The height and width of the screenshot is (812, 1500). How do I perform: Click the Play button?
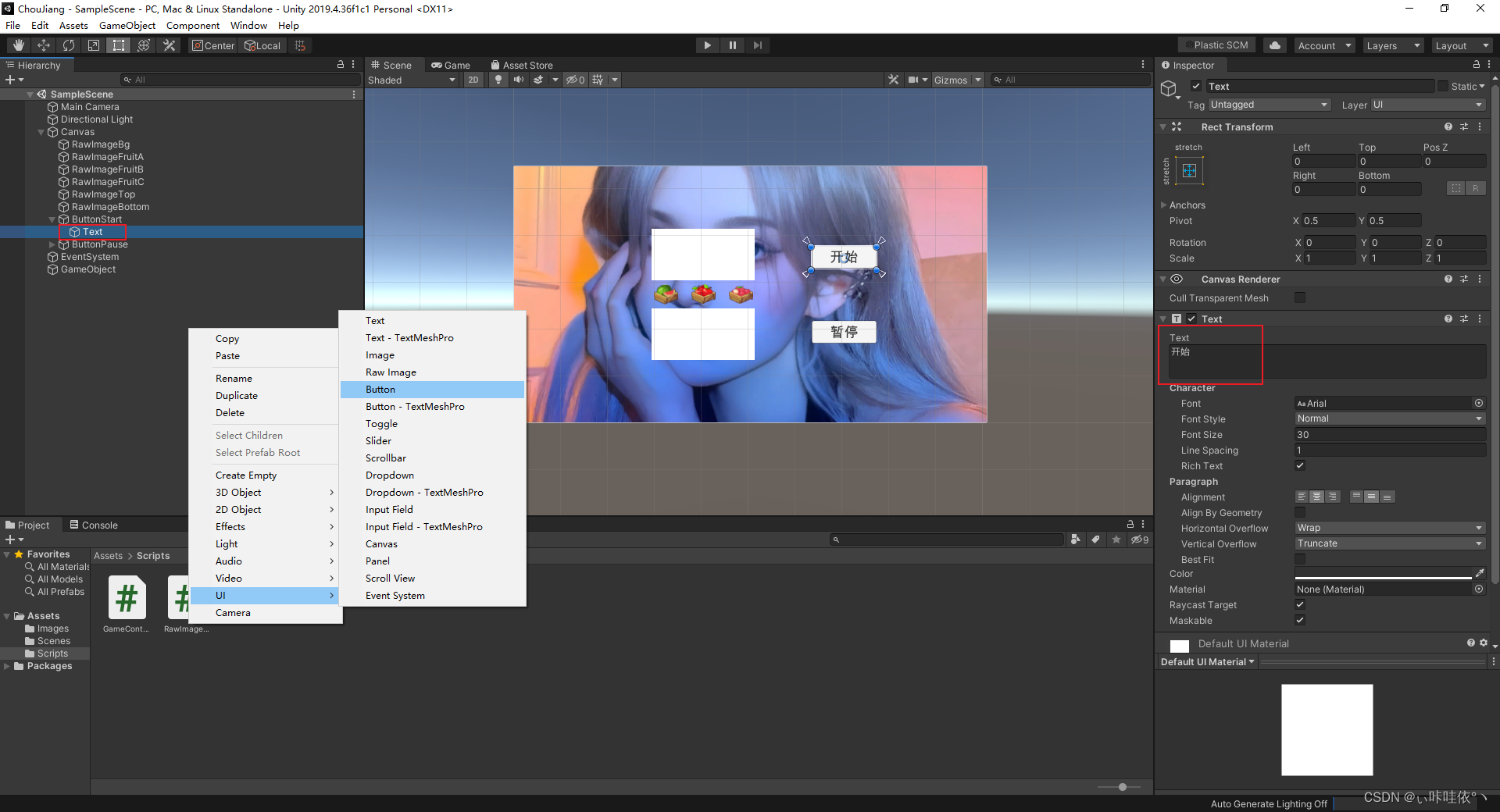point(707,45)
